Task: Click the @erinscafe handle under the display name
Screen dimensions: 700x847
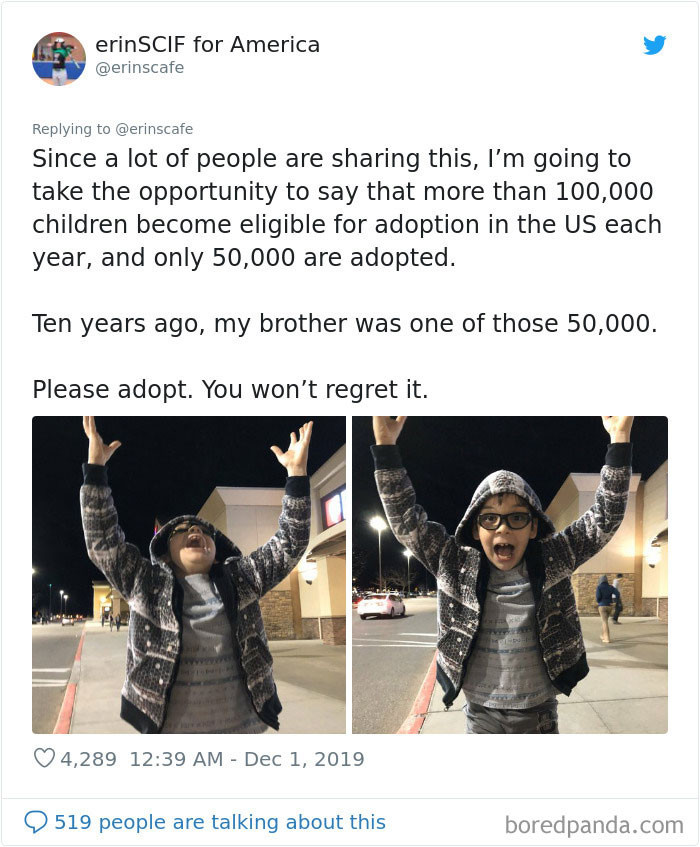Action: click(x=139, y=68)
